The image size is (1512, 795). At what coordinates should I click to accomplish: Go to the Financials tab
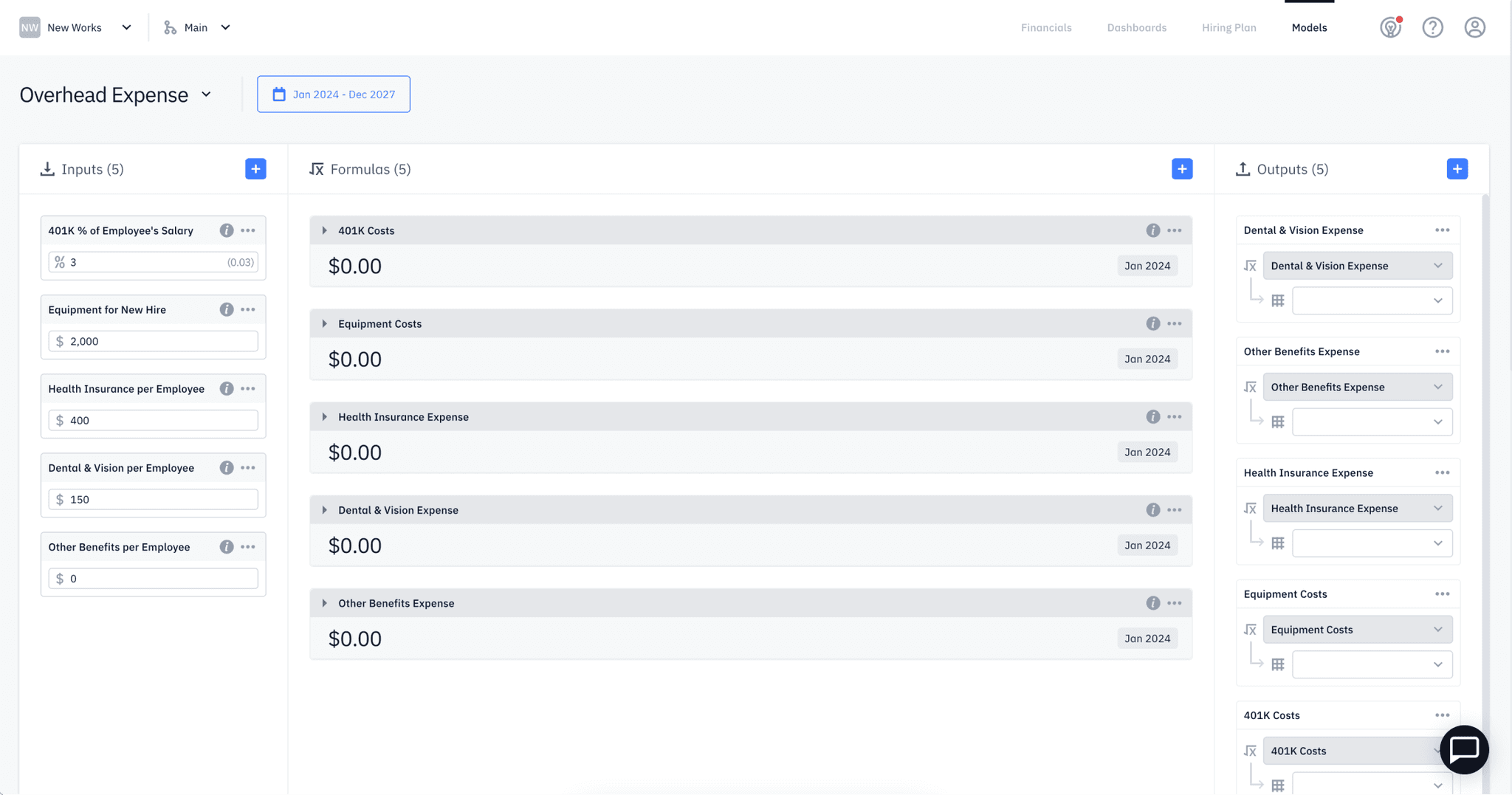1046,27
